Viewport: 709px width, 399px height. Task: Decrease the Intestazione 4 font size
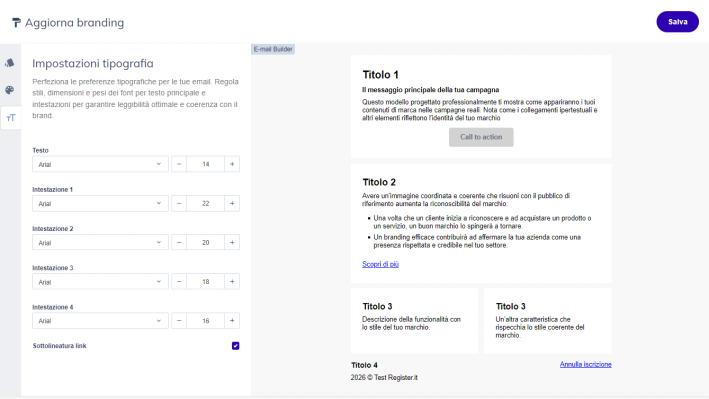[x=179, y=321]
